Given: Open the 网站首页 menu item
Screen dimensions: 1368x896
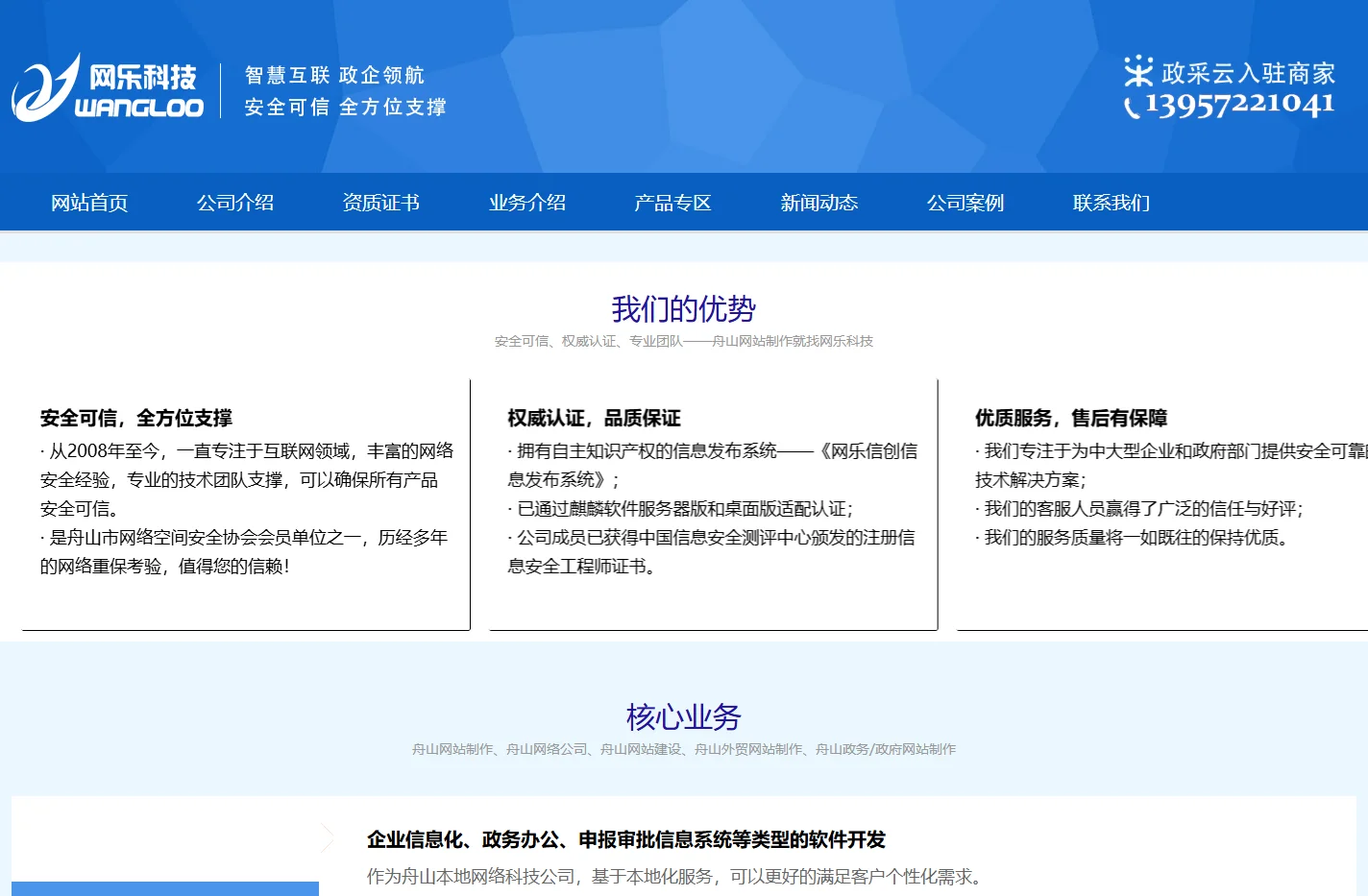Looking at the screenshot, I should [x=89, y=203].
